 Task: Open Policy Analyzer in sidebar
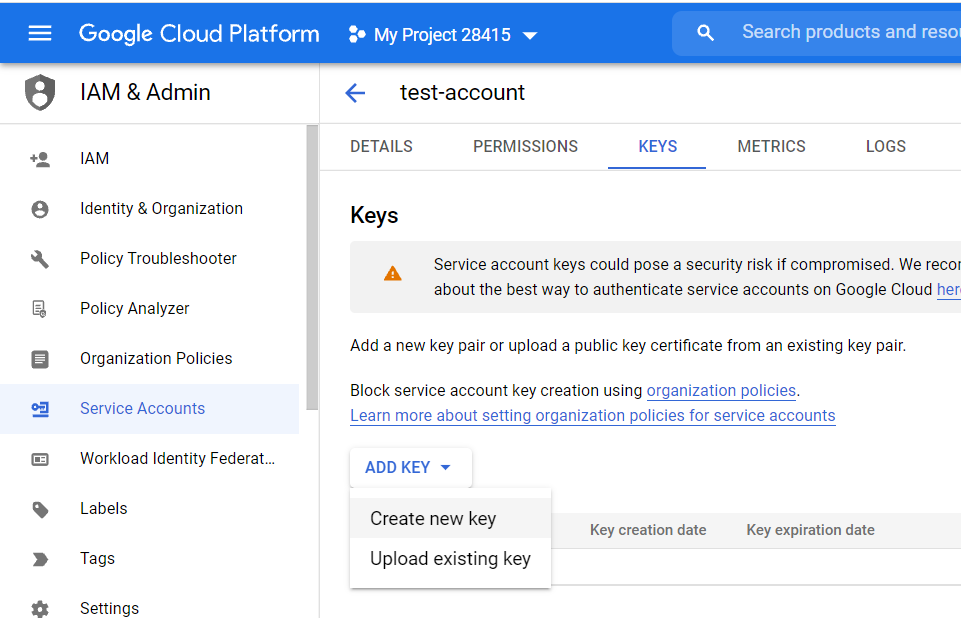click(x=150, y=309)
